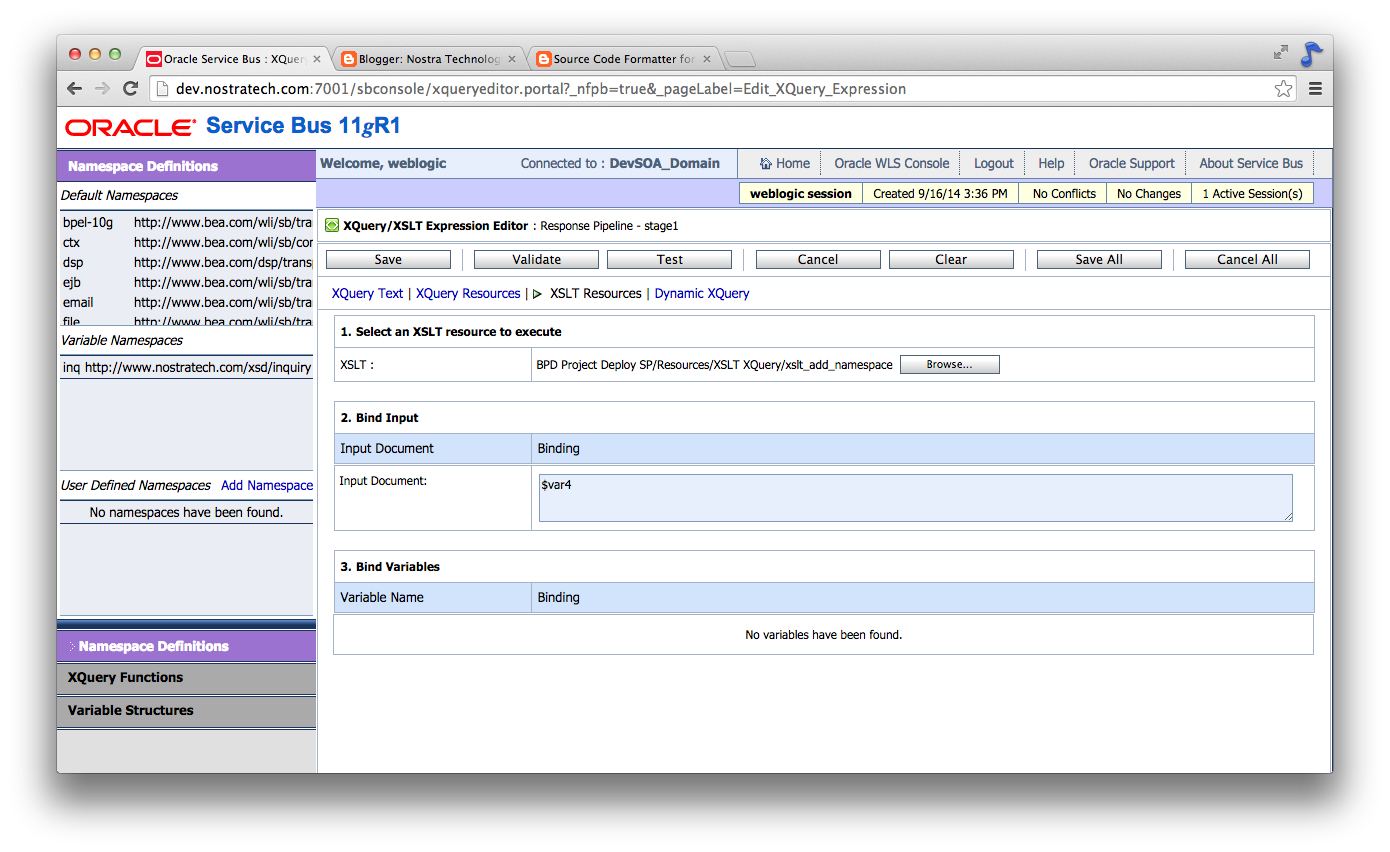
Task: Open Oracle Support link
Action: [1132, 164]
